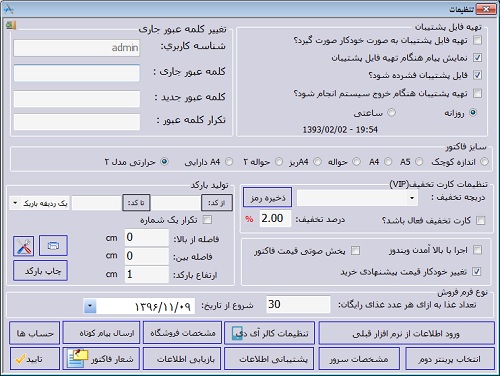Click the tools settings icon beside printer
Viewport: 500px width, 376px height.
pyautogui.click(x=24, y=246)
